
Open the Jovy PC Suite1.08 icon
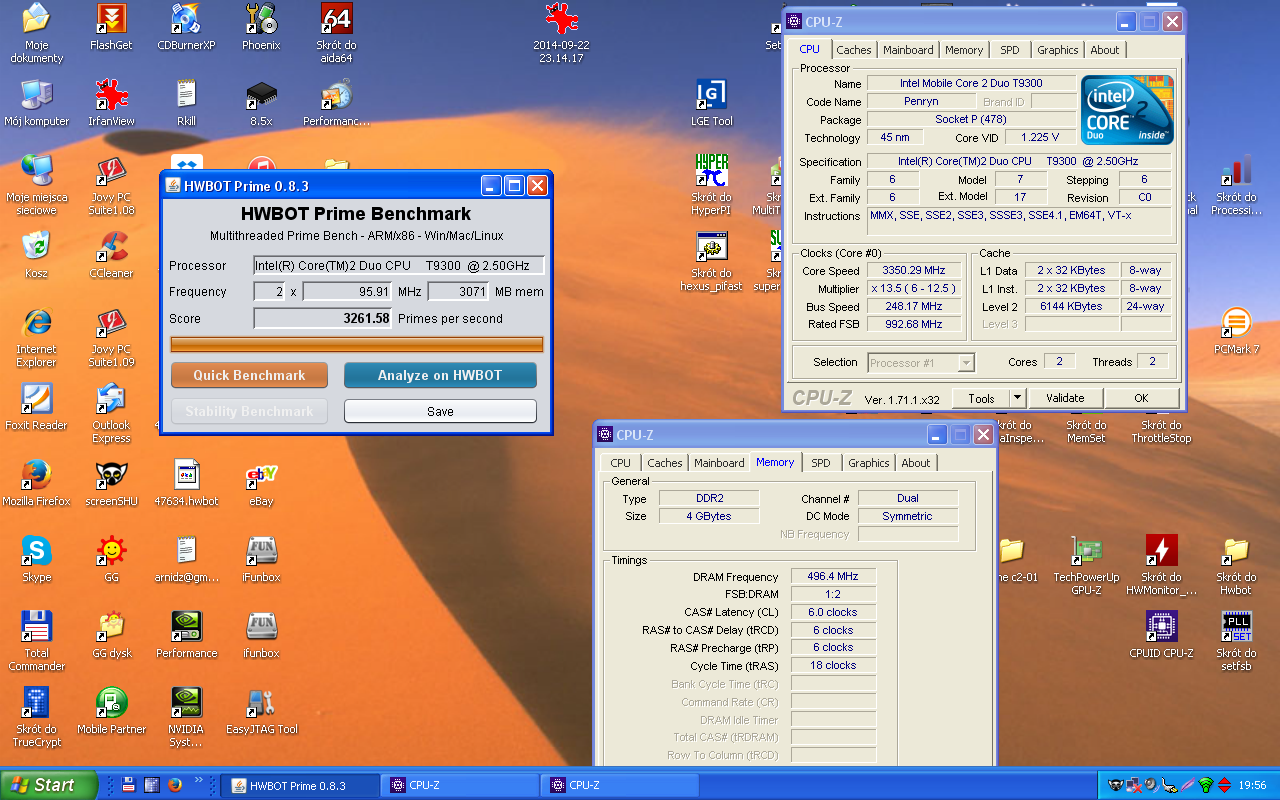pyautogui.click(x=111, y=170)
